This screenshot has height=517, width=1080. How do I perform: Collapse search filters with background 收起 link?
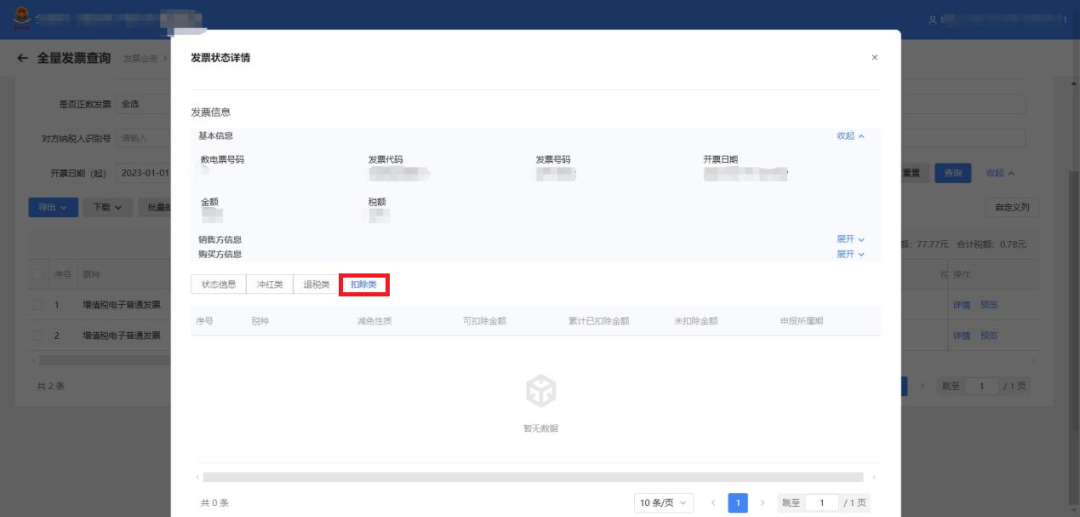[1000, 173]
